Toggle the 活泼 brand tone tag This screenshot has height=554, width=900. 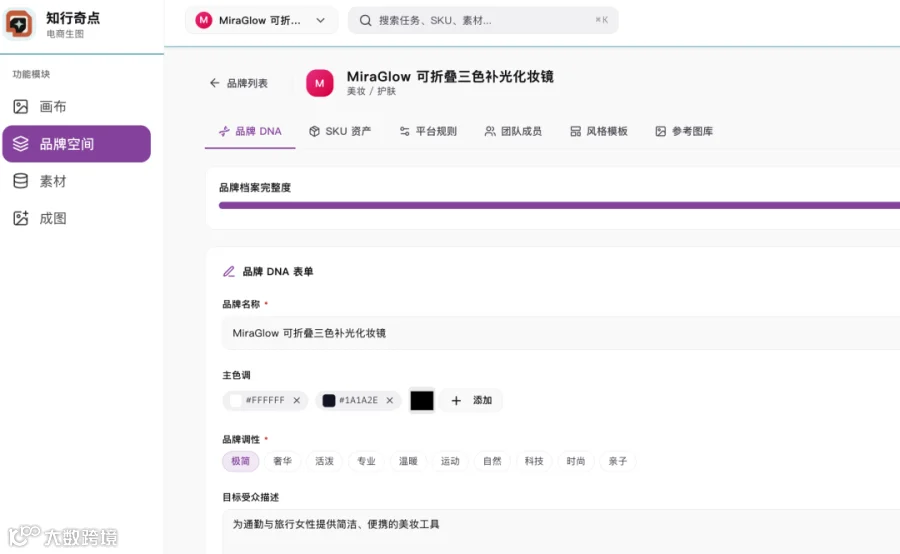324,461
